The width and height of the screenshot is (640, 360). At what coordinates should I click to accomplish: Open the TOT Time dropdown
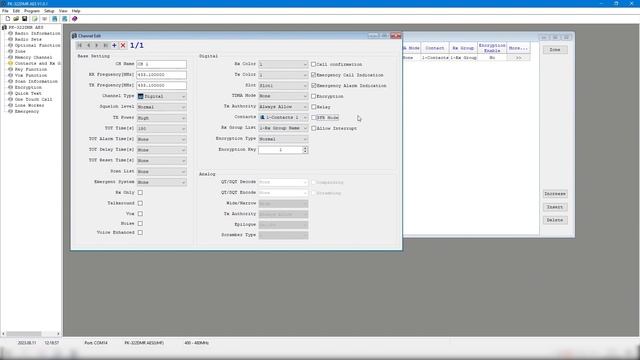click(162, 129)
